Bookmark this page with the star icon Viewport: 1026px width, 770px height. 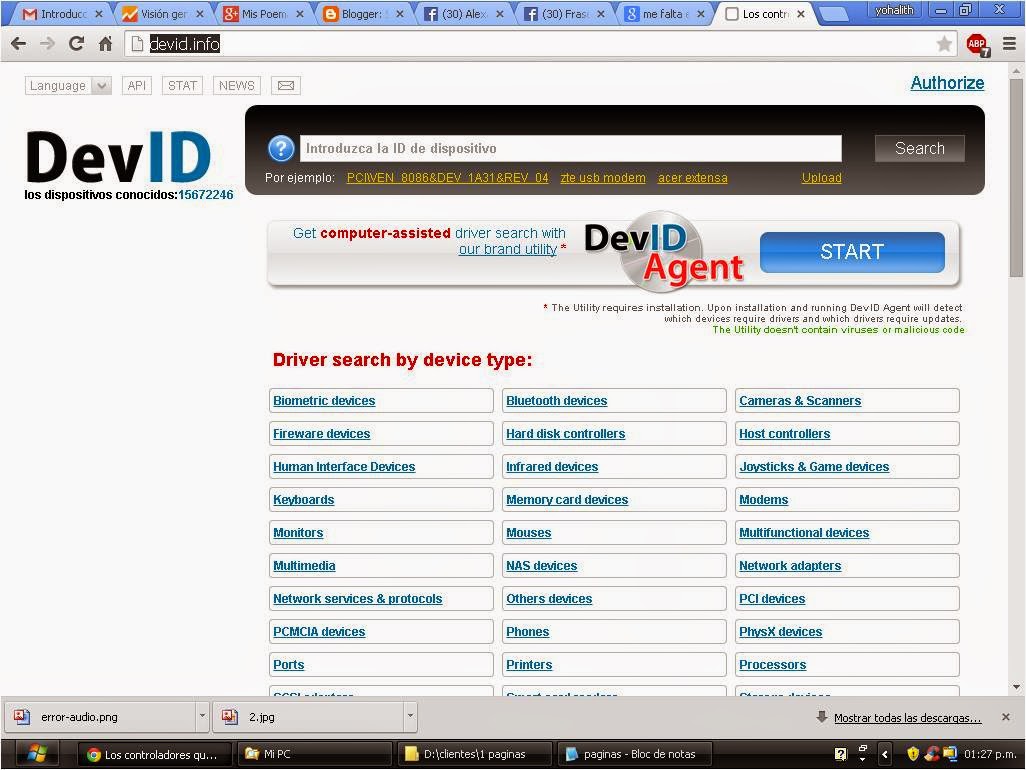click(944, 44)
